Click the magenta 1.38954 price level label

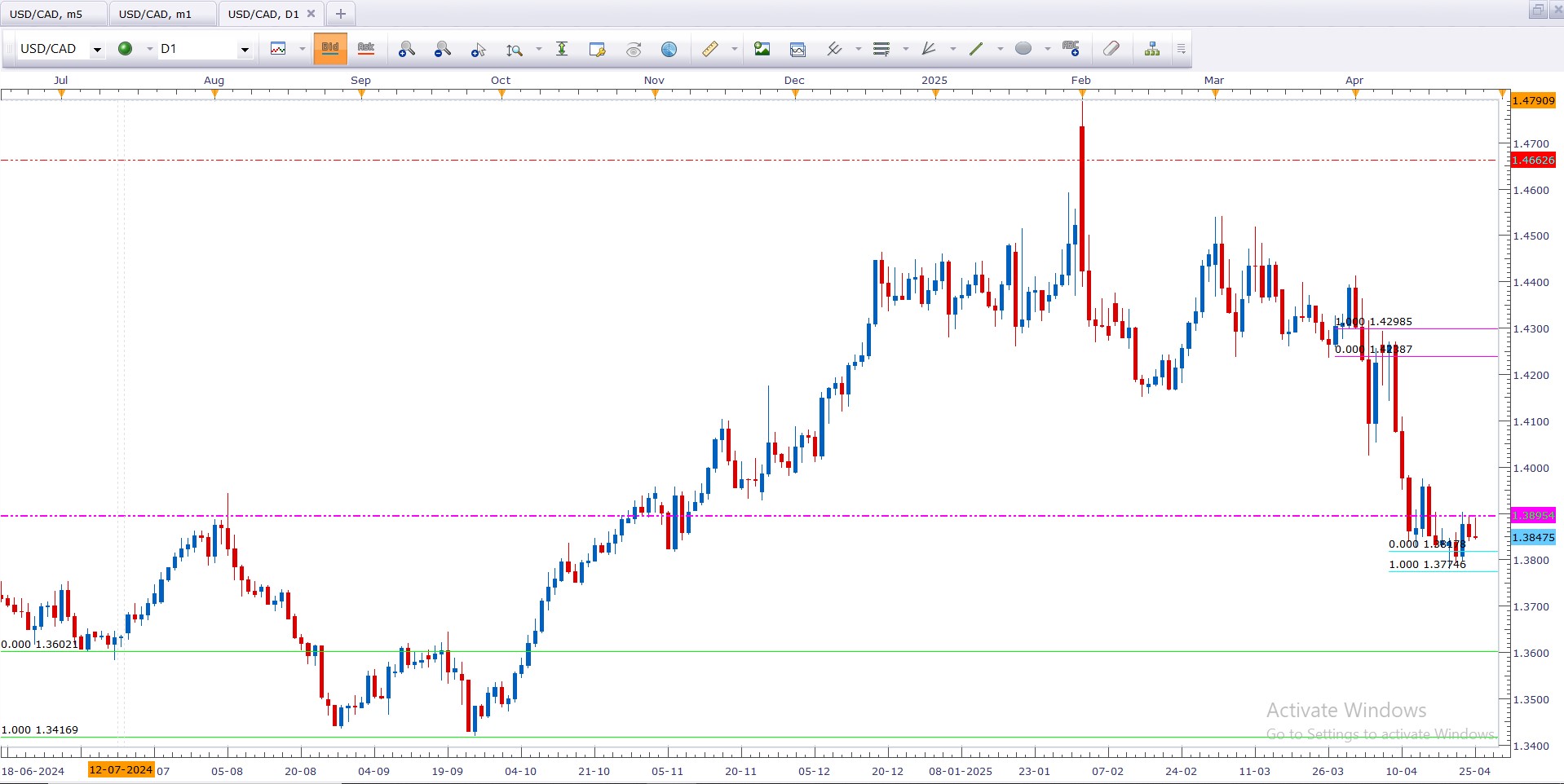point(1533,516)
